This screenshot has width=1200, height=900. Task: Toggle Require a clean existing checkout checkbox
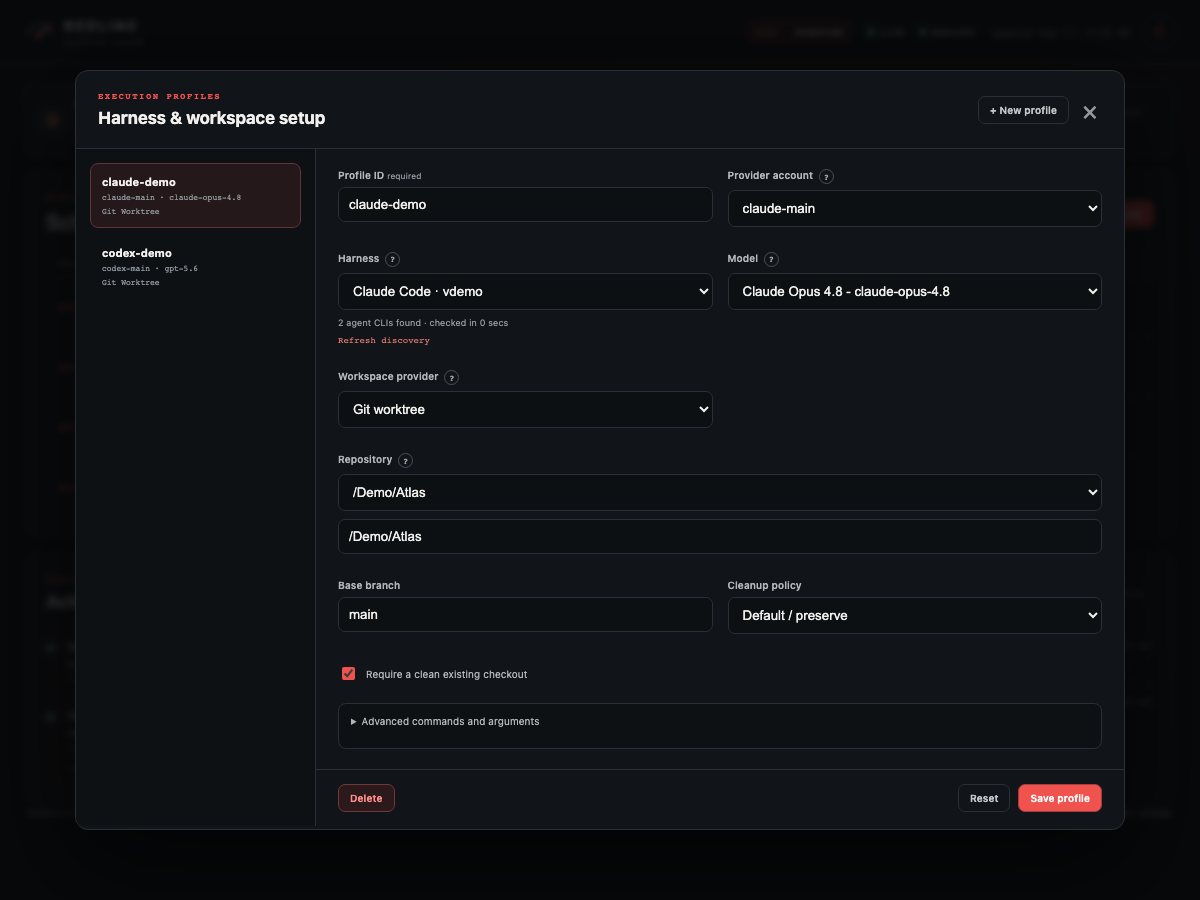tap(348, 674)
